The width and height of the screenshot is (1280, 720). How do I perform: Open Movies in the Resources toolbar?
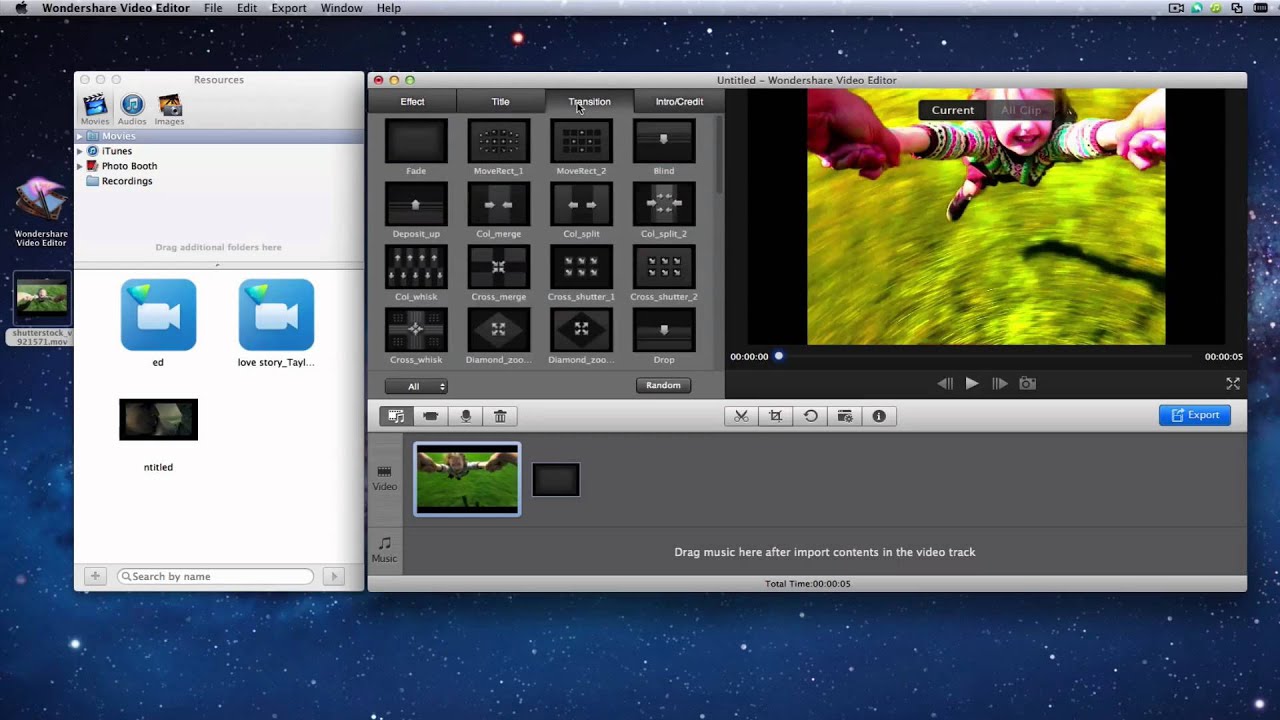tap(95, 109)
